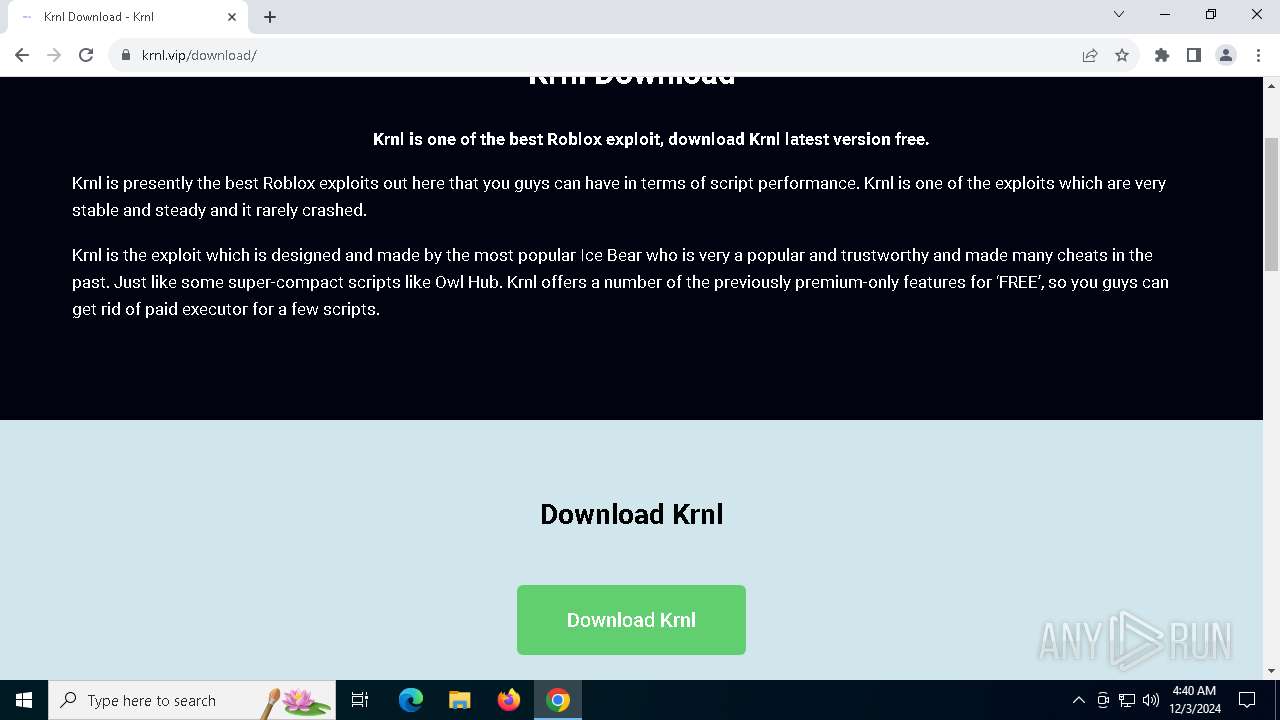This screenshot has width=1280, height=720.
Task: Click the Chrome taskbar icon
Action: click(x=558, y=700)
